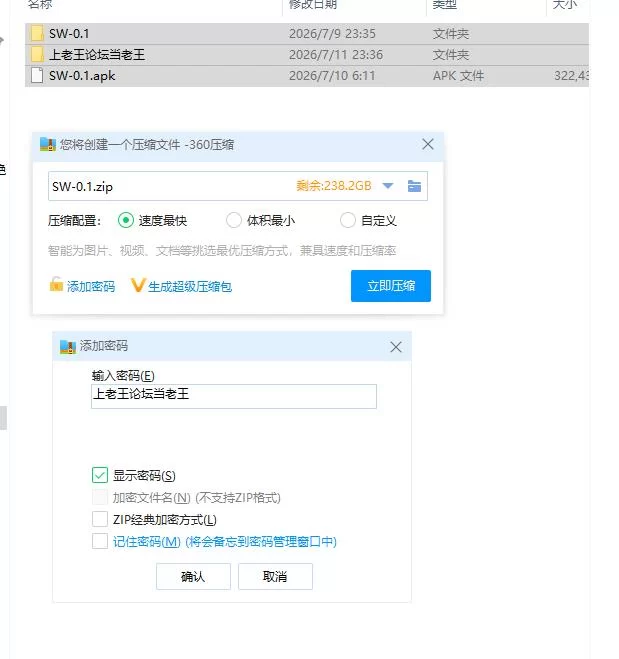Close the 您将创建一个压缩文件 dialog
Screen dimensions: 619x659
click(x=428, y=144)
